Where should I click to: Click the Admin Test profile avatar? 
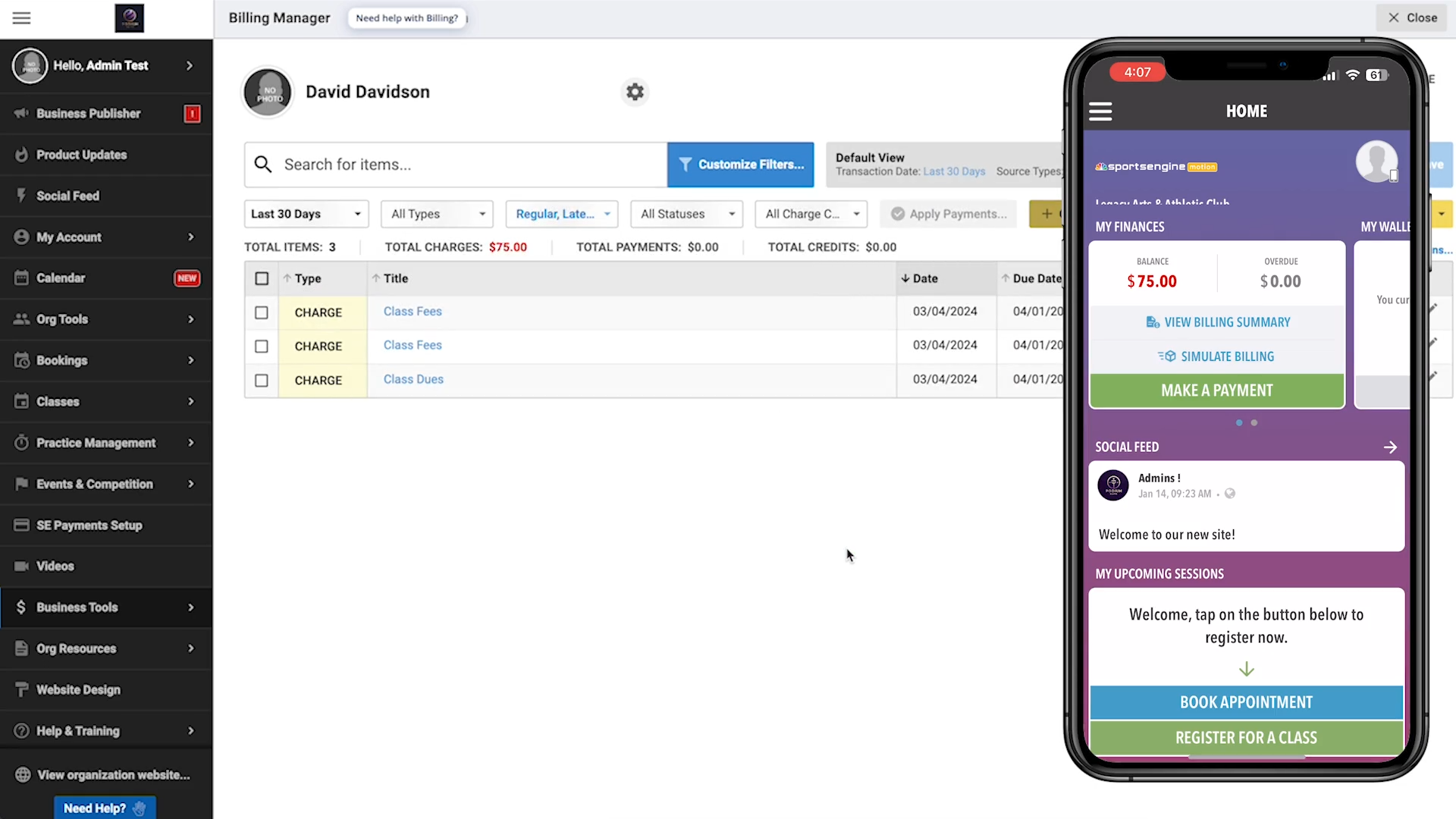point(30,66)
